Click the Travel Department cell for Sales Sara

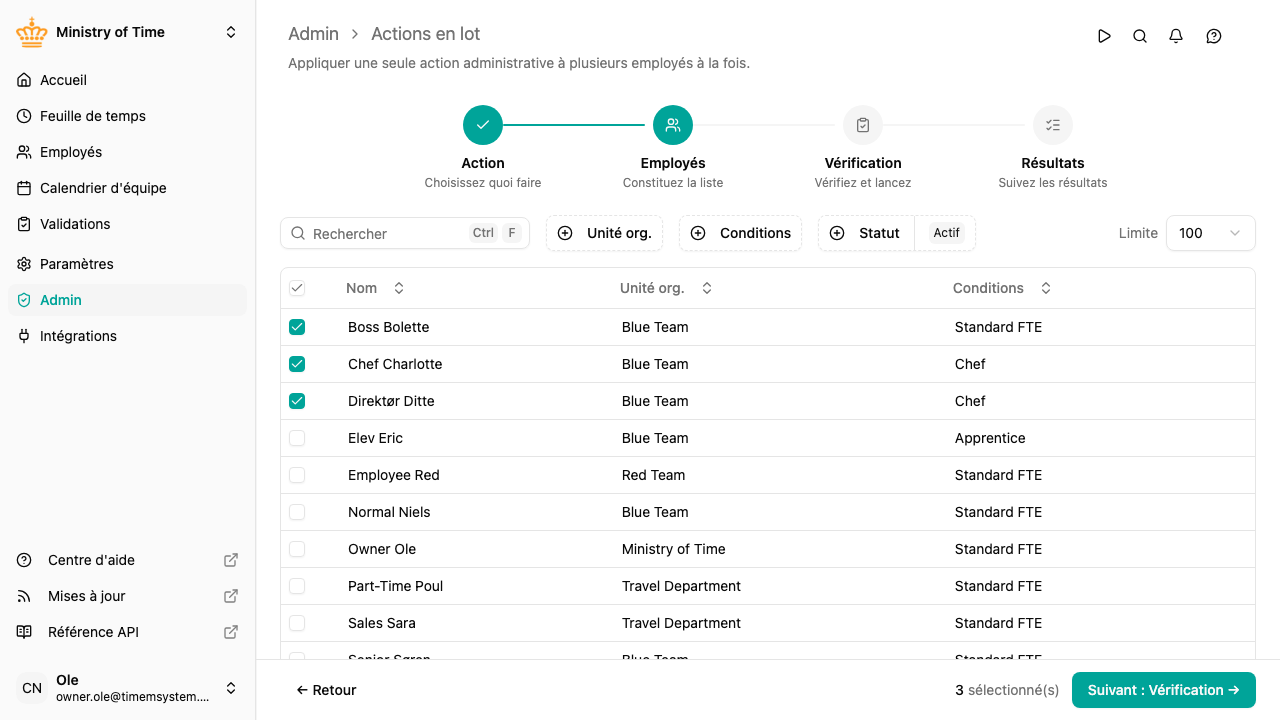pos(681,623)
